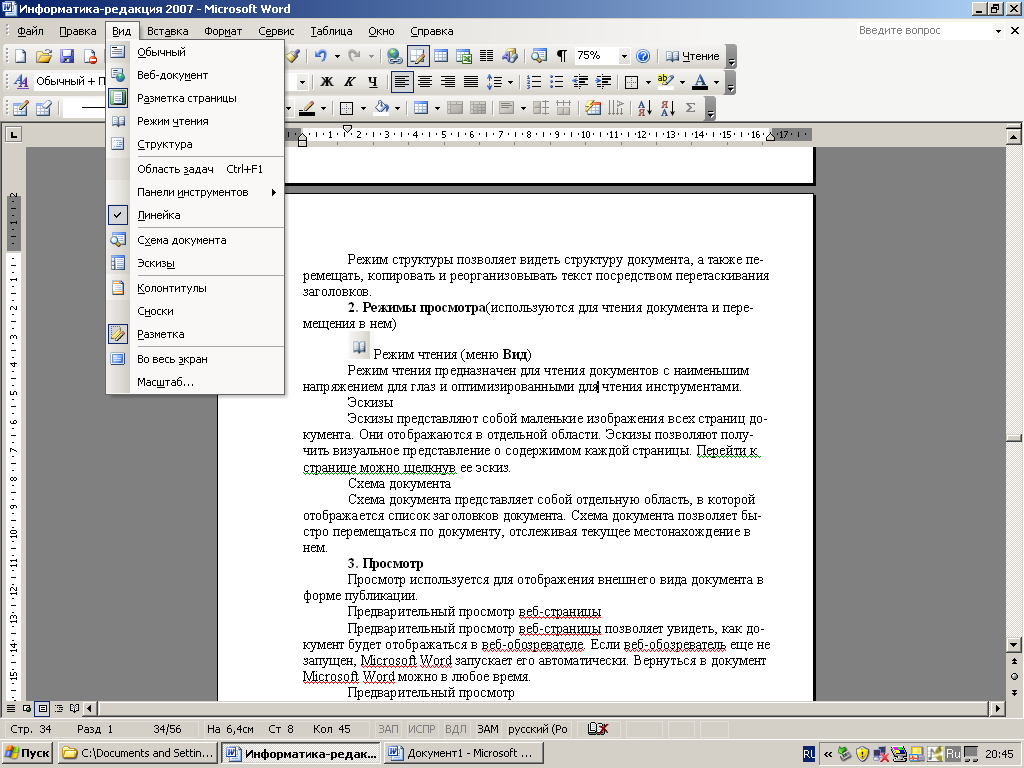
Task: Toggle Align Left button
Action: 402,82
